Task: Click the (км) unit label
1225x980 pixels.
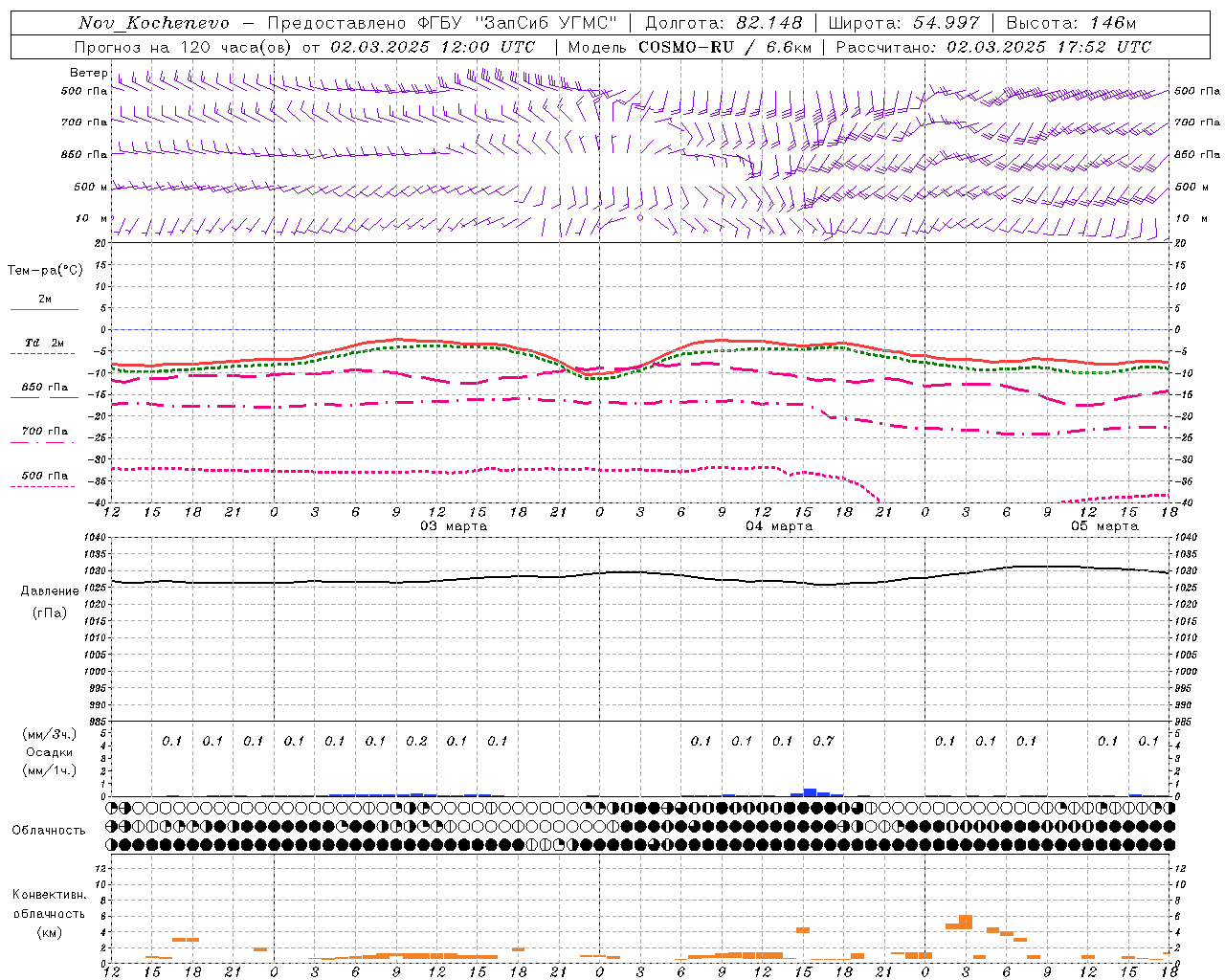Action: 50,932
